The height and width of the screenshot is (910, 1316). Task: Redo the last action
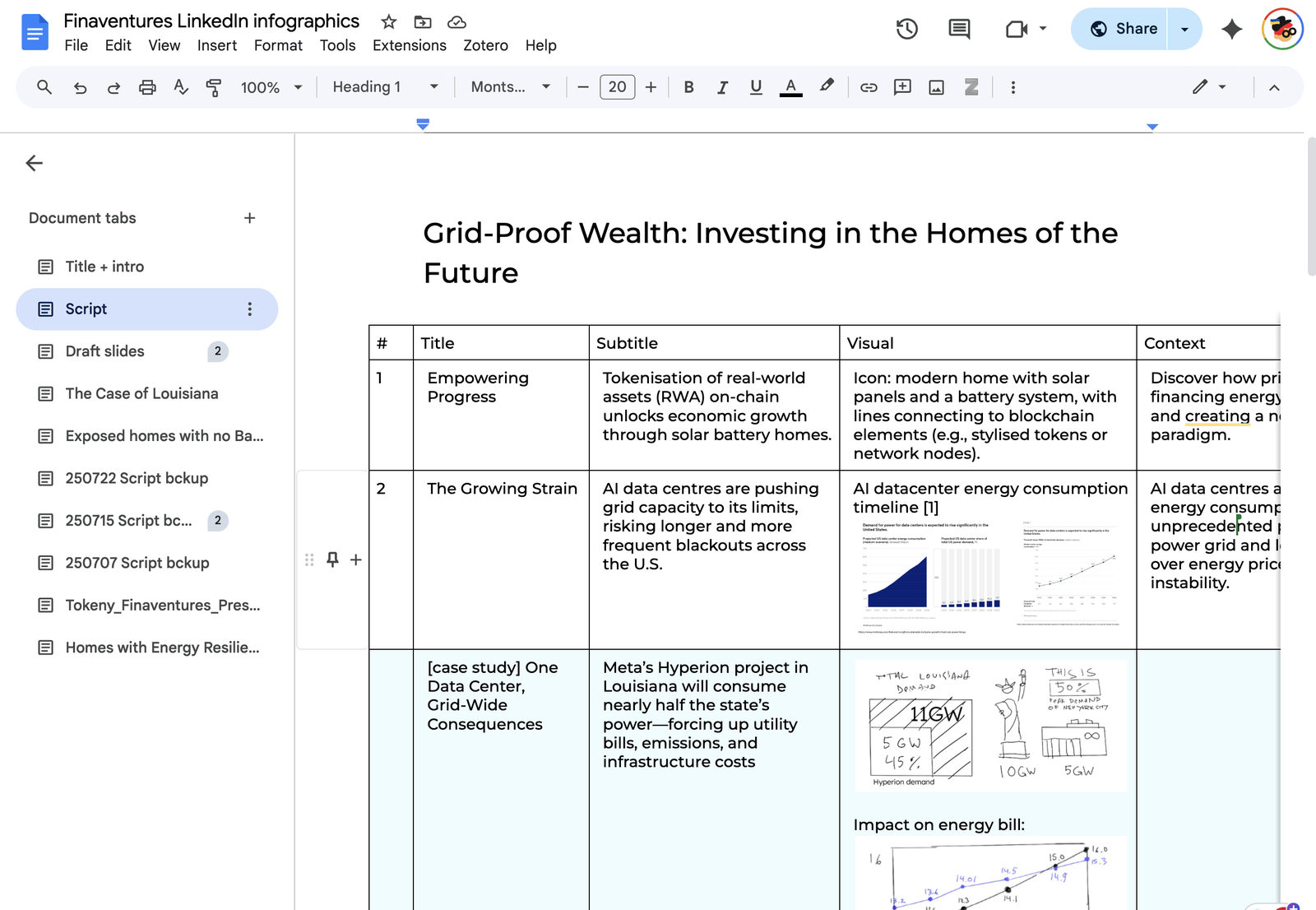click(x=114, y=87)
